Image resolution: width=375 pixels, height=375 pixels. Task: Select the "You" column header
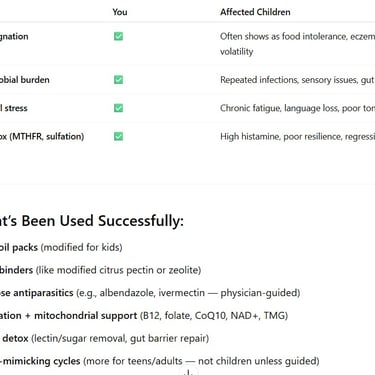[120, 12]
